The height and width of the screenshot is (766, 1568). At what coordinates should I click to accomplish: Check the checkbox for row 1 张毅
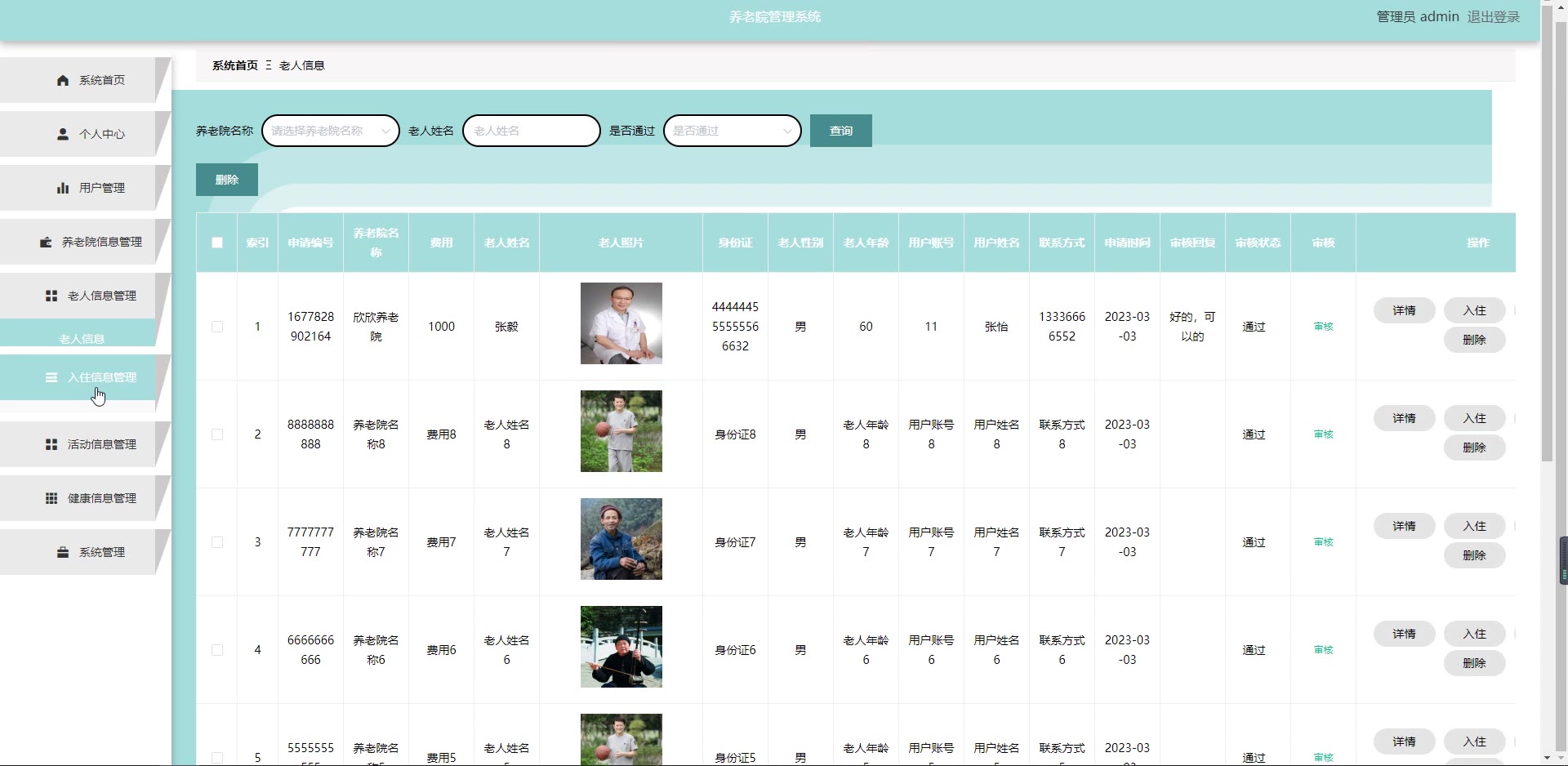pyautogui.click(x=217, y=327)
